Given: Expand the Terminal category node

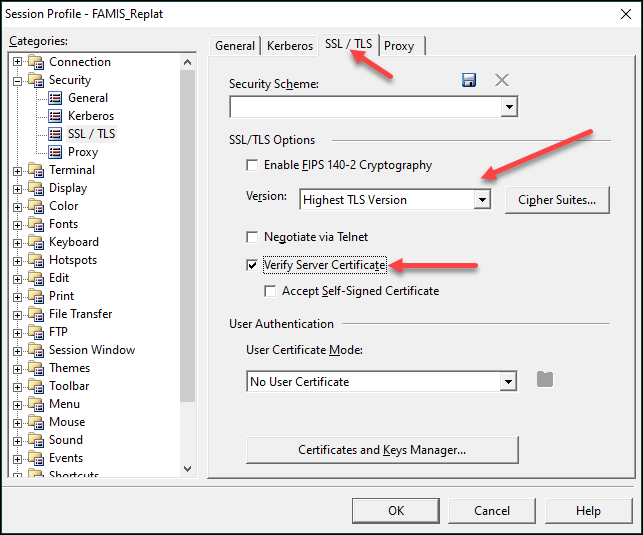Looking at the screenshot, I should tap(17, 170).
